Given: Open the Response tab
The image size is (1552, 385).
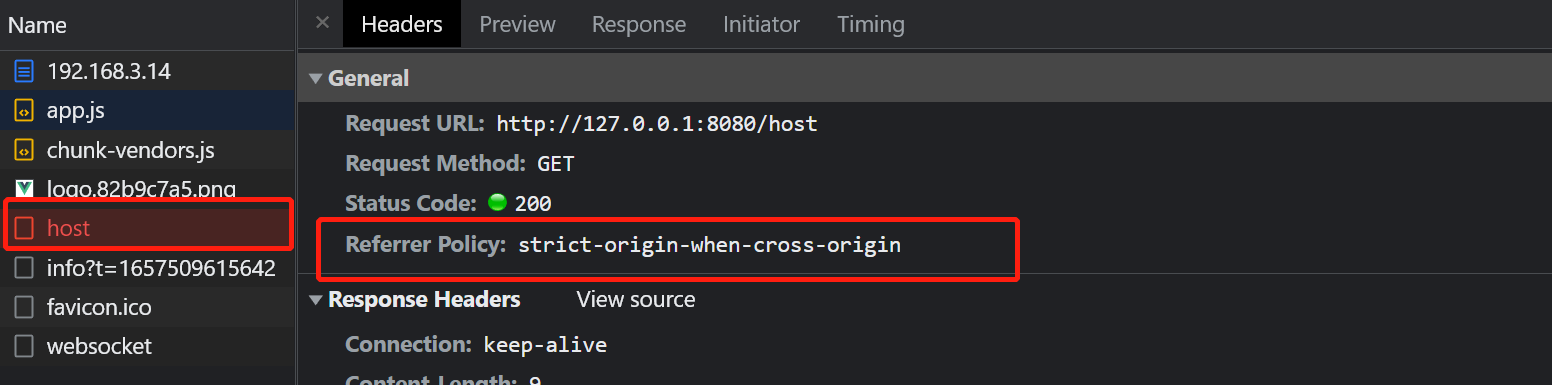Looking at the screenshot, I should point(639,25).
